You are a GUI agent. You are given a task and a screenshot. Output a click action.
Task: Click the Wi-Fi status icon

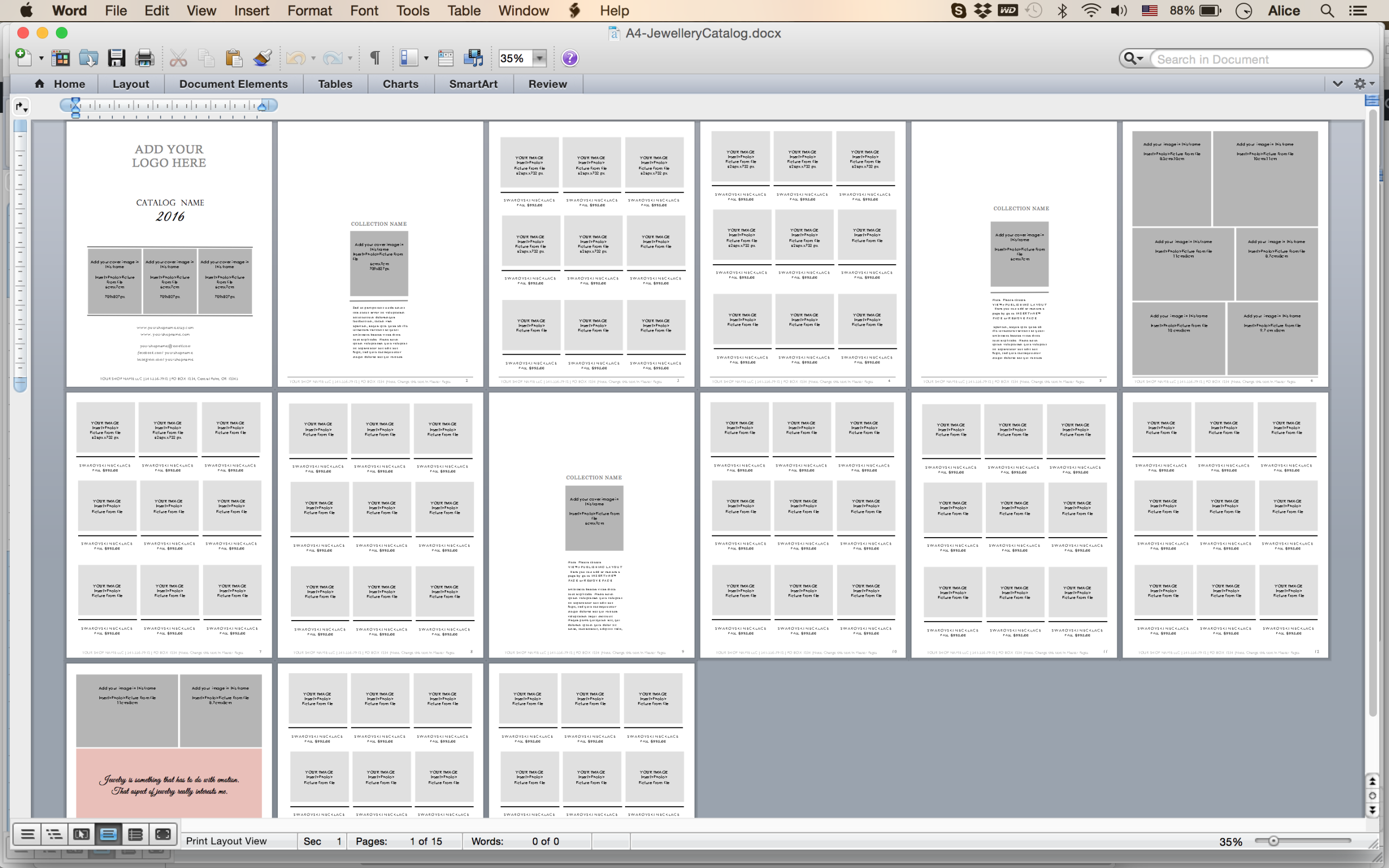click(1091, 10)
